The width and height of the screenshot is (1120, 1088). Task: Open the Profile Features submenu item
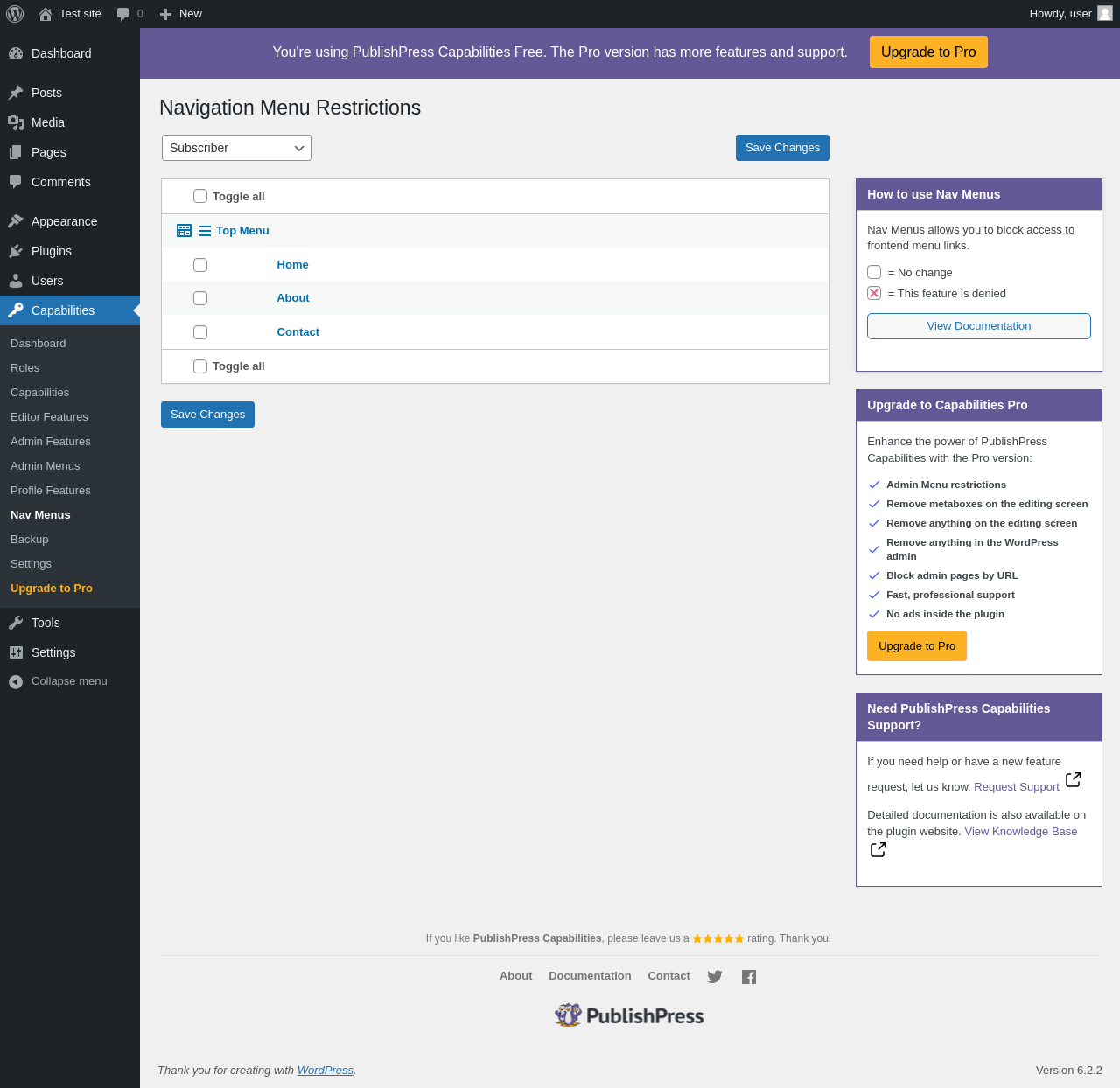point(51,491)
